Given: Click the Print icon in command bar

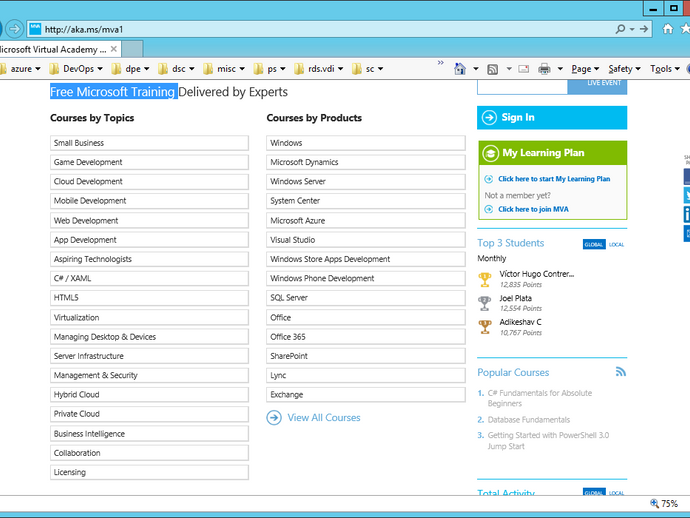Looking at the screenshot, I should (544, 69).
